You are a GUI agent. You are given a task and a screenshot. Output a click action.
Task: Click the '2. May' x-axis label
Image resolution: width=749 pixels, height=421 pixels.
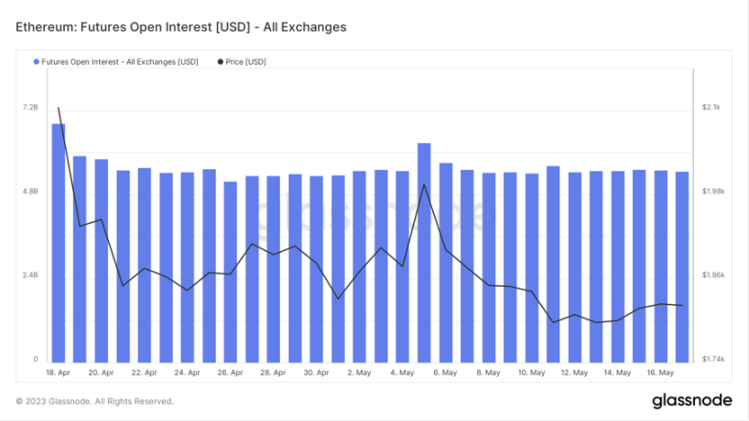click(359, 373)
